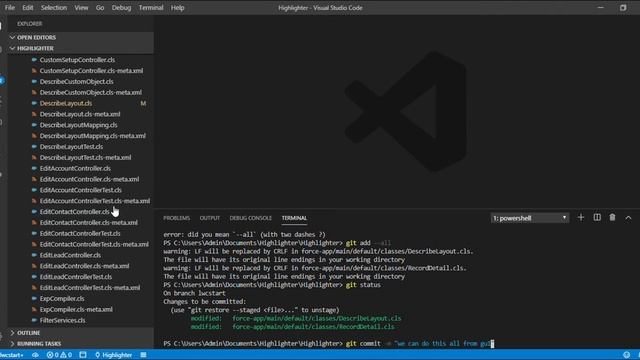
Task: Open DescribeLayoutMapping.cls-meta.xml file
Action: point(93,136)
